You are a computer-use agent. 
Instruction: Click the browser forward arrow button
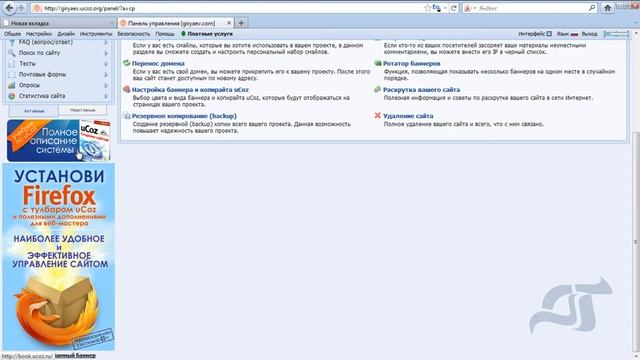click(22, 8)
